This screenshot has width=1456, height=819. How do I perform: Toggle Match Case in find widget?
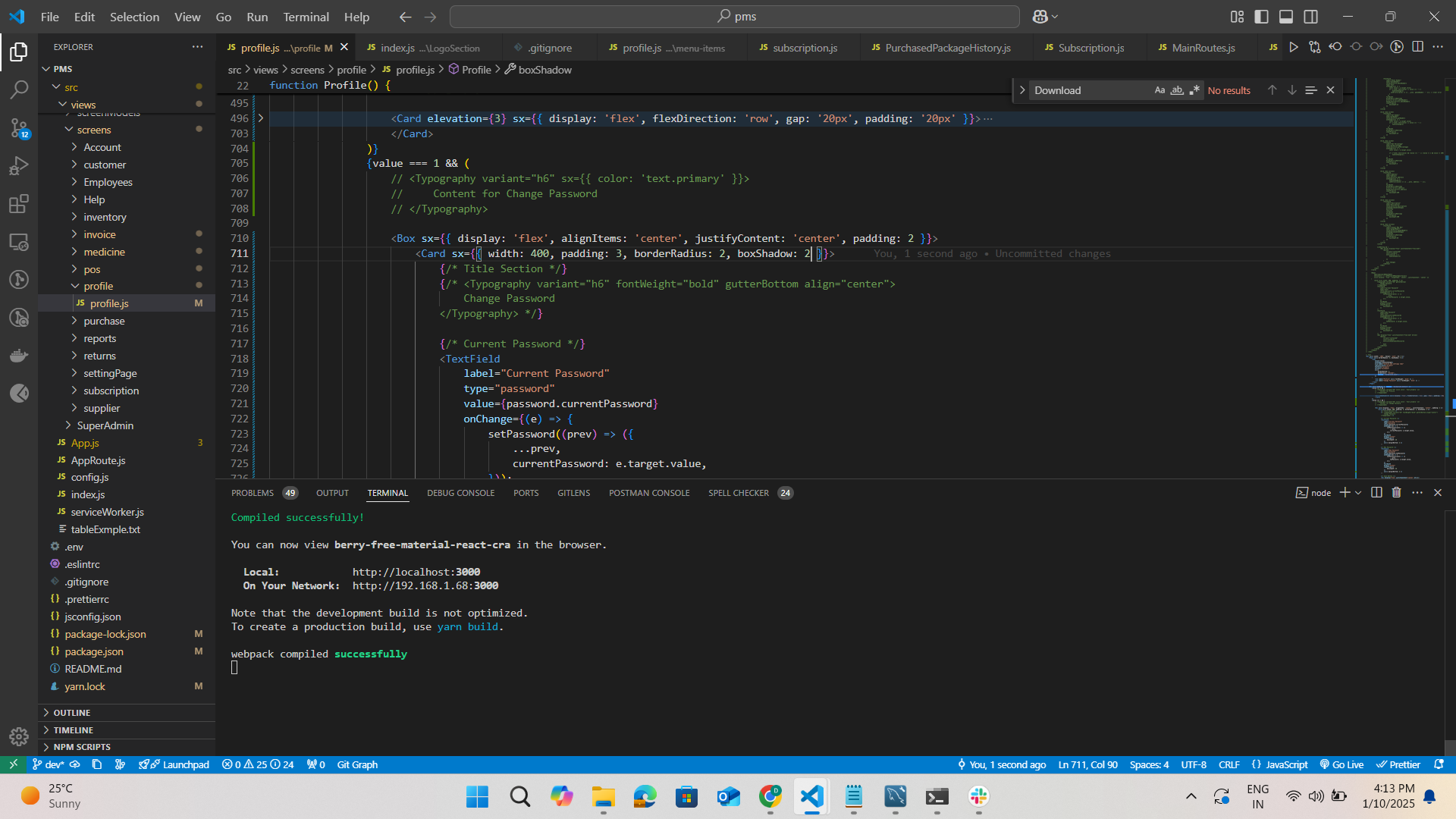click(x=1159, y=90)
